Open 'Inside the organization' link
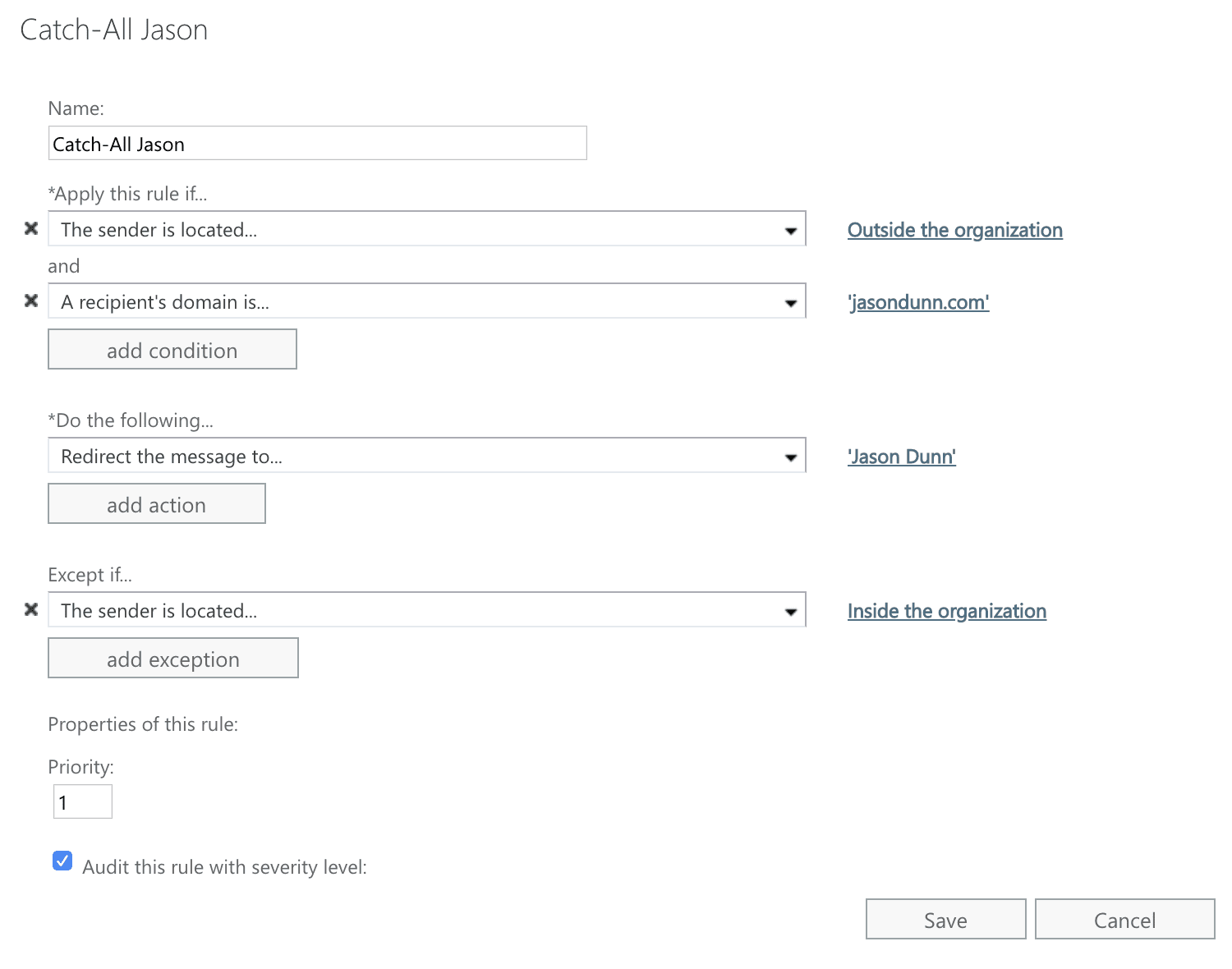This screenshot has height=969, width=1232. (947, 611)
